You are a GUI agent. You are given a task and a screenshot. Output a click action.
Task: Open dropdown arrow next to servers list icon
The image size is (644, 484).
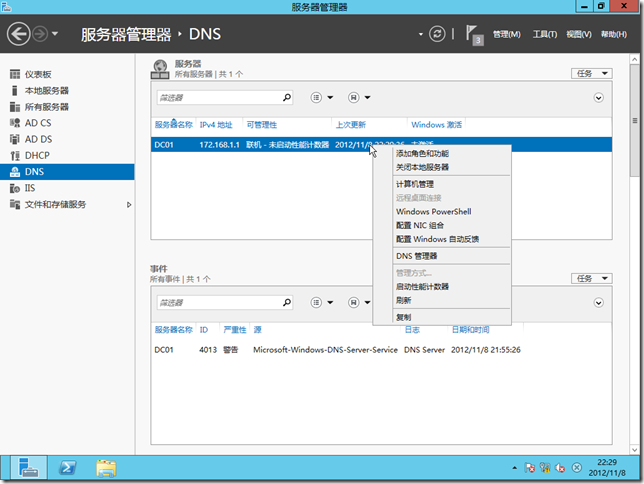[x=330, y=98]
